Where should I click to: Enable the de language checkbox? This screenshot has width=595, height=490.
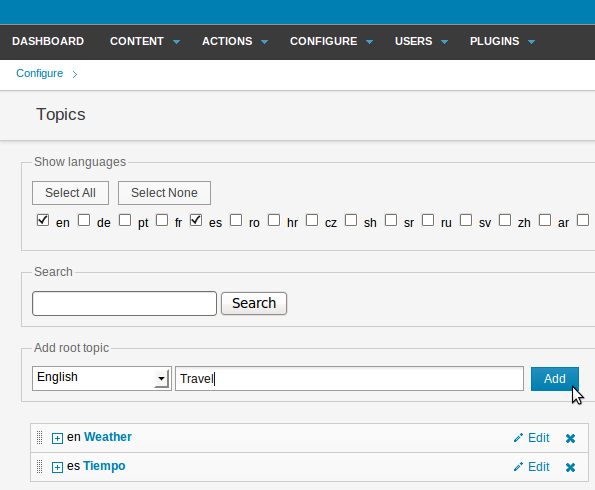pos(84,220)
